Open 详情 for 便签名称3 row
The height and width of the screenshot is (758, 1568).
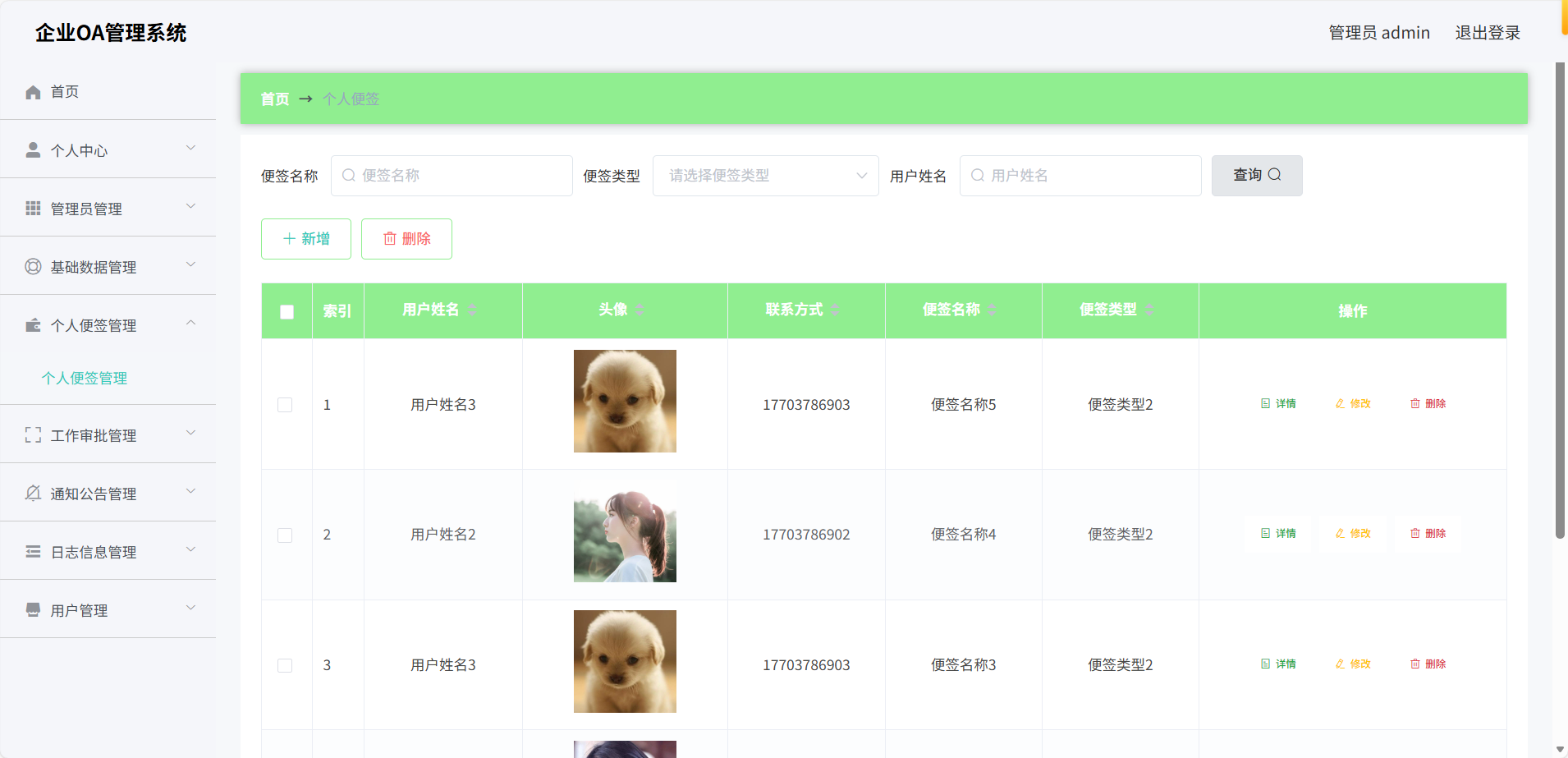point(1278,664)
